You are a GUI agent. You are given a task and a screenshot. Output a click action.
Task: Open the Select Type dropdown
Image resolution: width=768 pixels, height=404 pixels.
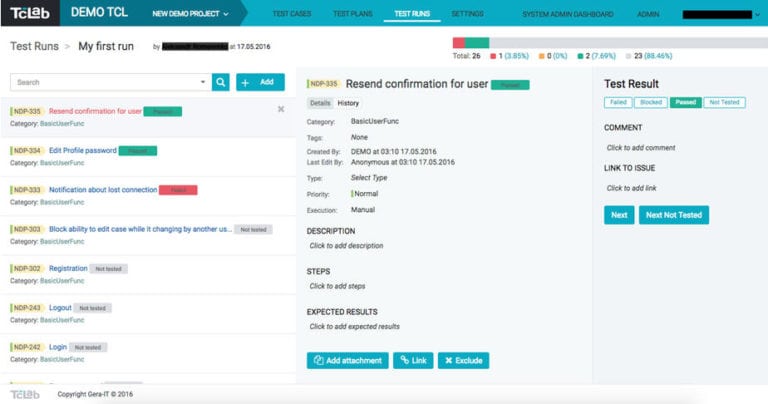pos(369,178)
